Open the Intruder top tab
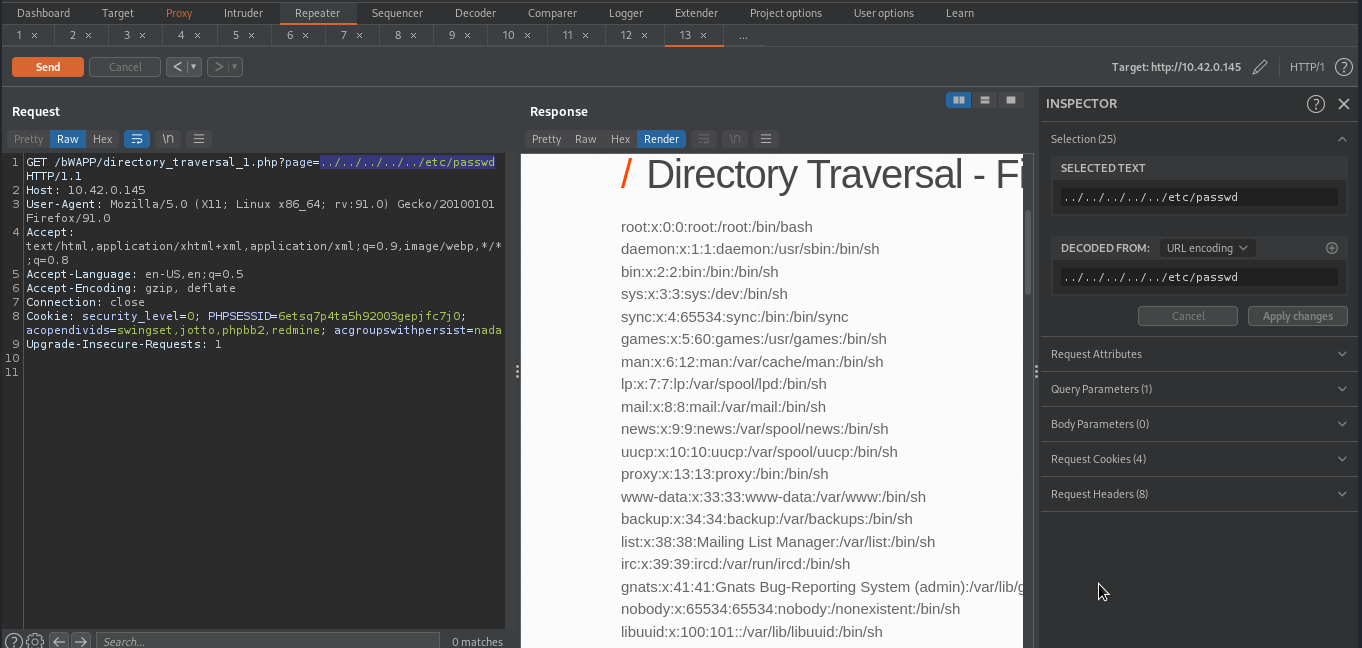Image resolution: width=1362 pixels, height=648 pixels. click(x=243, y=13)
